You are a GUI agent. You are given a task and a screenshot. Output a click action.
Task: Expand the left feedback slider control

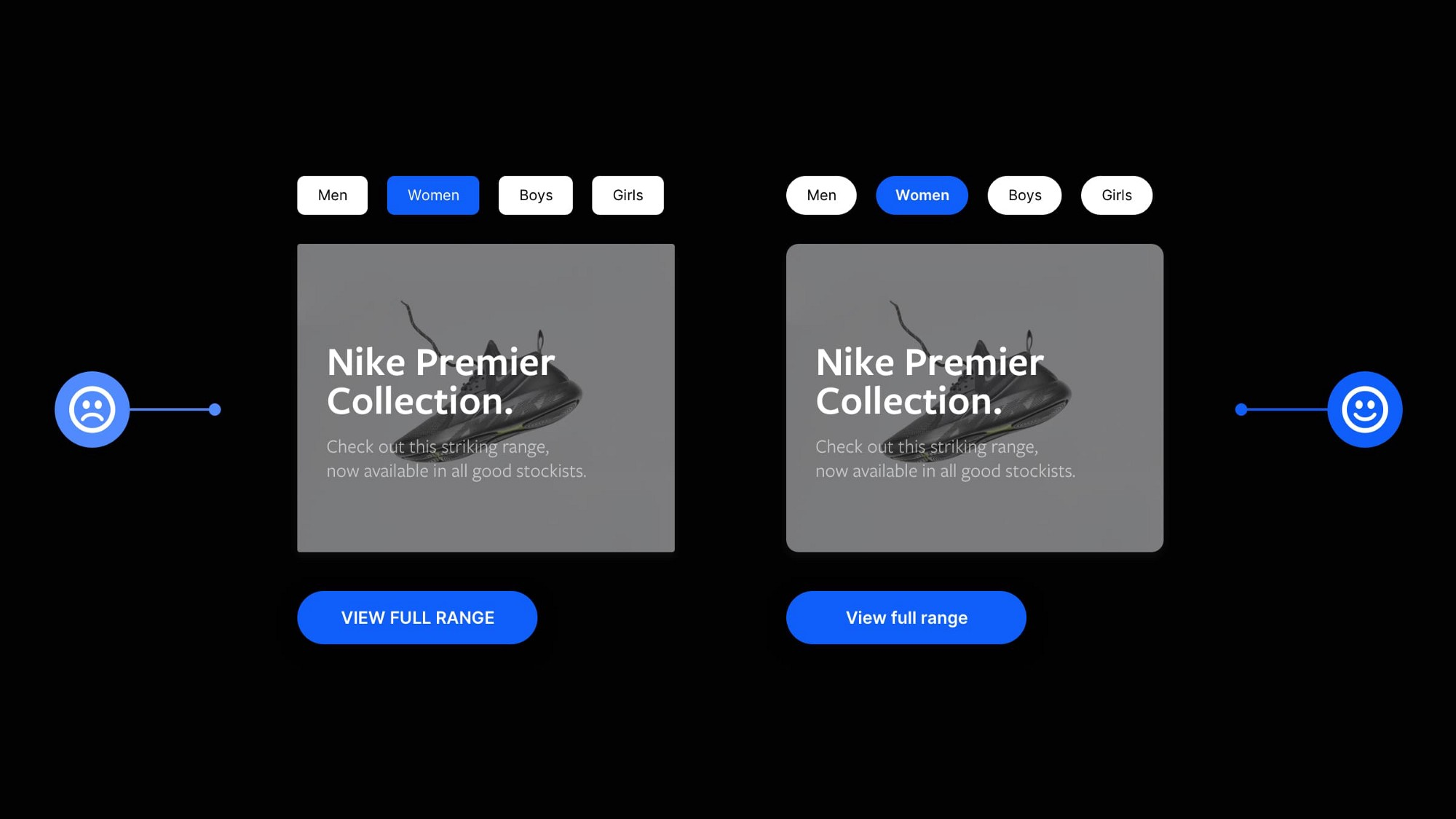click(x=92, y=409)
